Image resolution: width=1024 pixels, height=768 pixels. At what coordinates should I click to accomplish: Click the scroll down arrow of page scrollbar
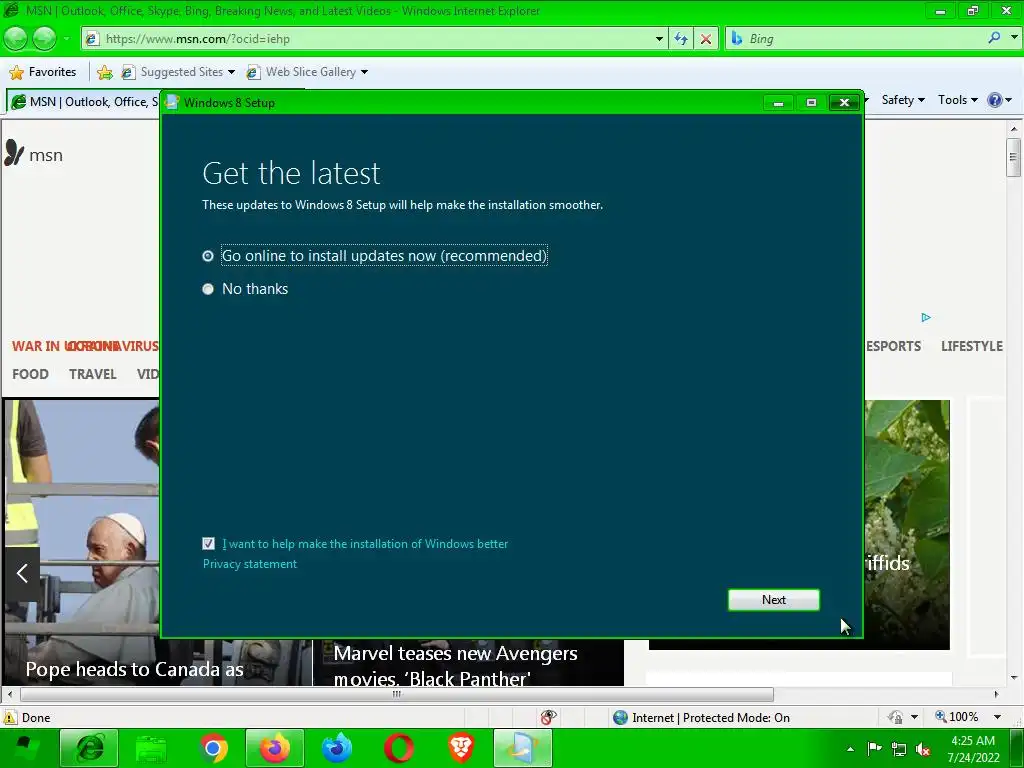tap(1013, 679)
